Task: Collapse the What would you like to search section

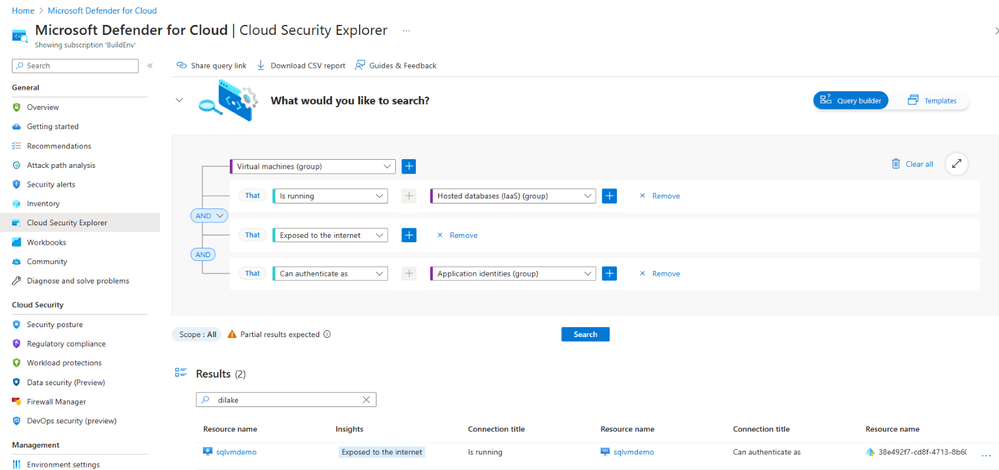Action: 180,100
